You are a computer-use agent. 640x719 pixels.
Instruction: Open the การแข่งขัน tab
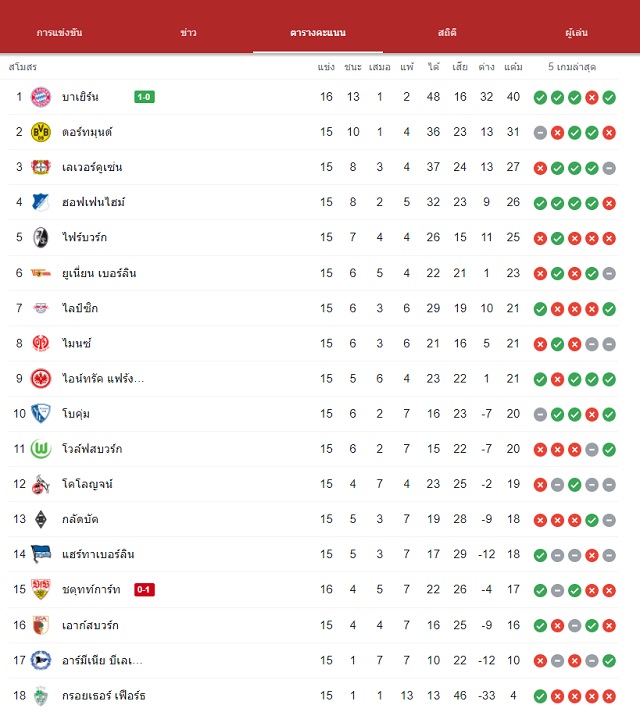60,33
